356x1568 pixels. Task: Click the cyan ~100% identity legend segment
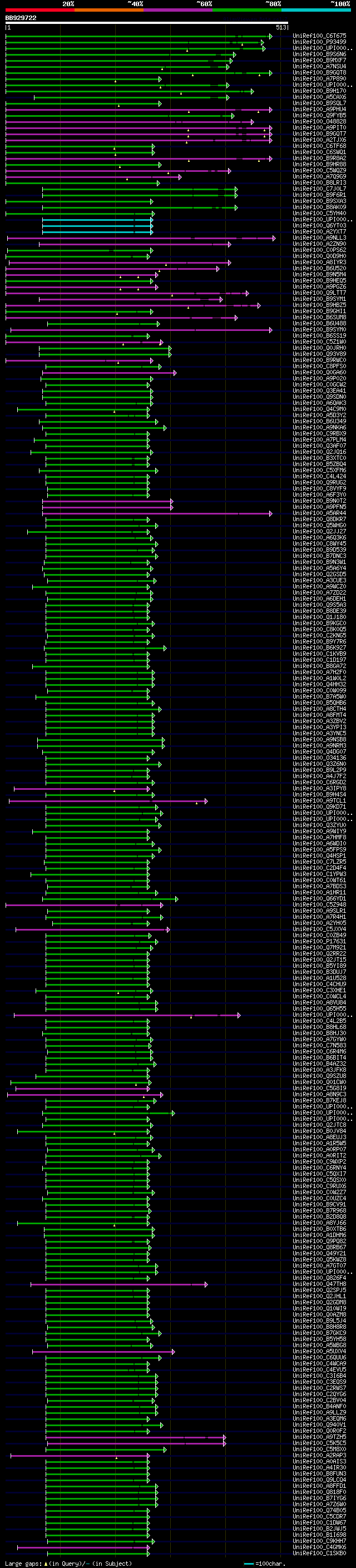[x=316, y=10]
